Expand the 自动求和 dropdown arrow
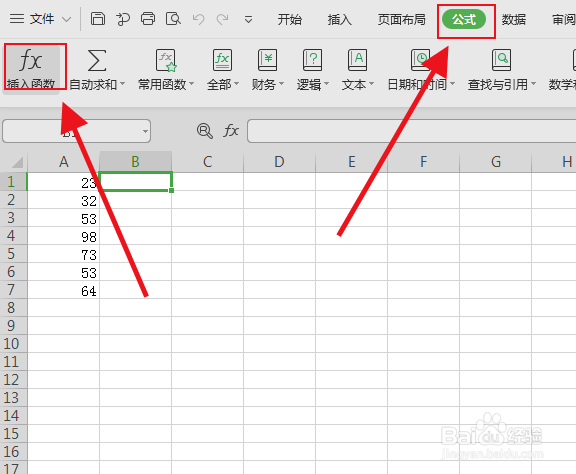576x474 pixels. [123, 84]
